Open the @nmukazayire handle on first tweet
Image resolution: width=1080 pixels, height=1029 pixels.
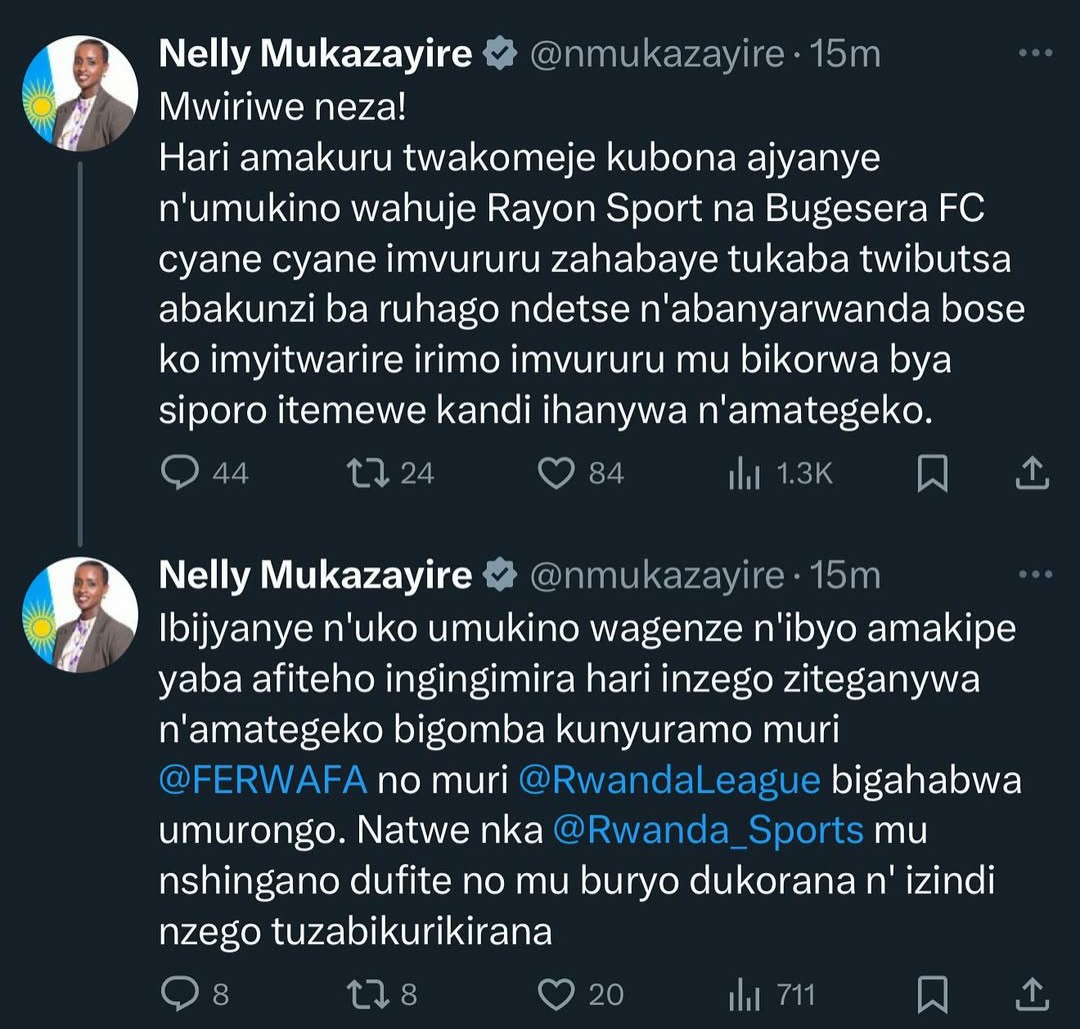pyautogui.click(x=655, y=54)
